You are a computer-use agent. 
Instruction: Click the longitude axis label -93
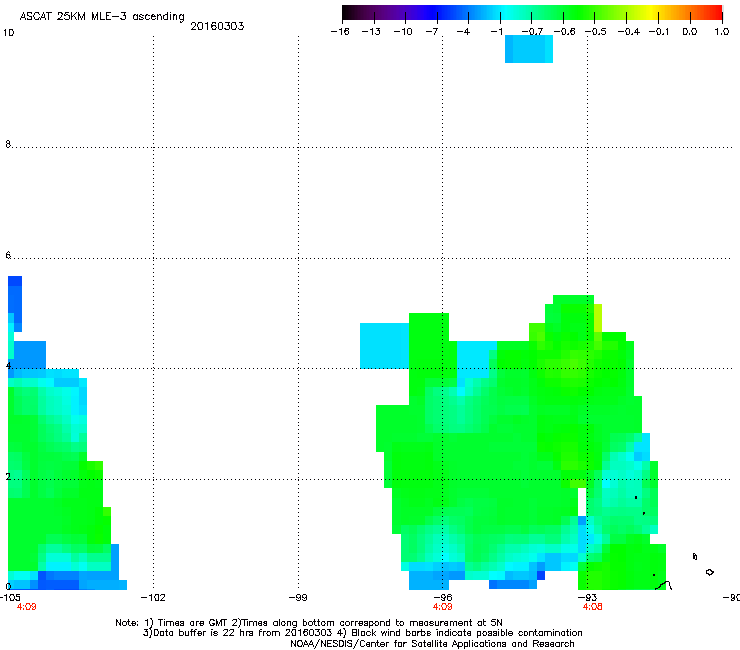click(588, 598)
